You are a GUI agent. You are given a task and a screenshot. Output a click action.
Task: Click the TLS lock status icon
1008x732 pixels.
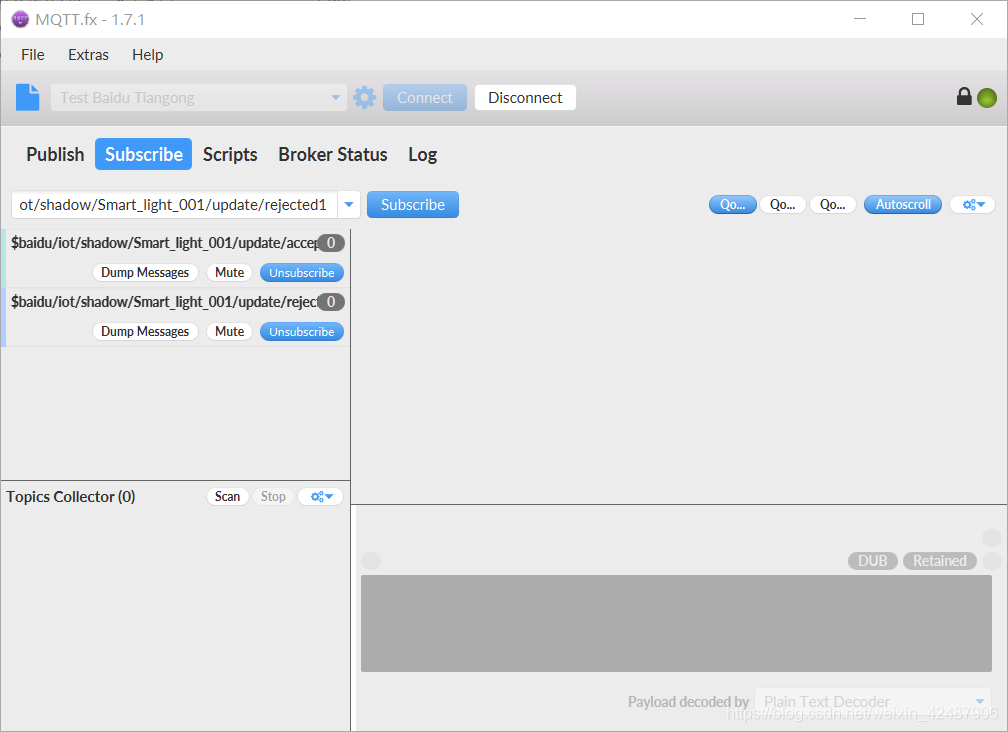point(964,96)
